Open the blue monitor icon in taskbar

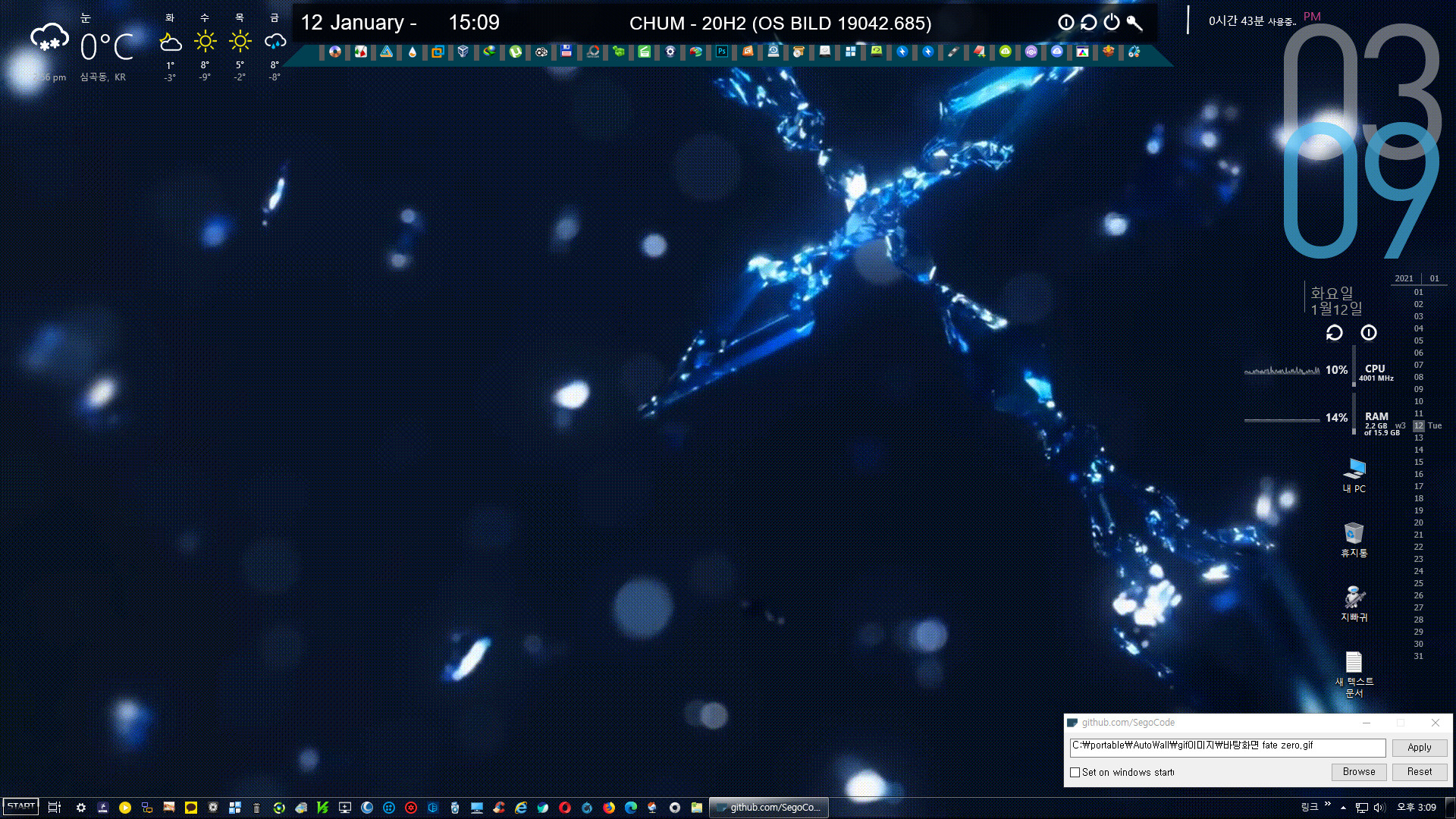click(477, 808)
